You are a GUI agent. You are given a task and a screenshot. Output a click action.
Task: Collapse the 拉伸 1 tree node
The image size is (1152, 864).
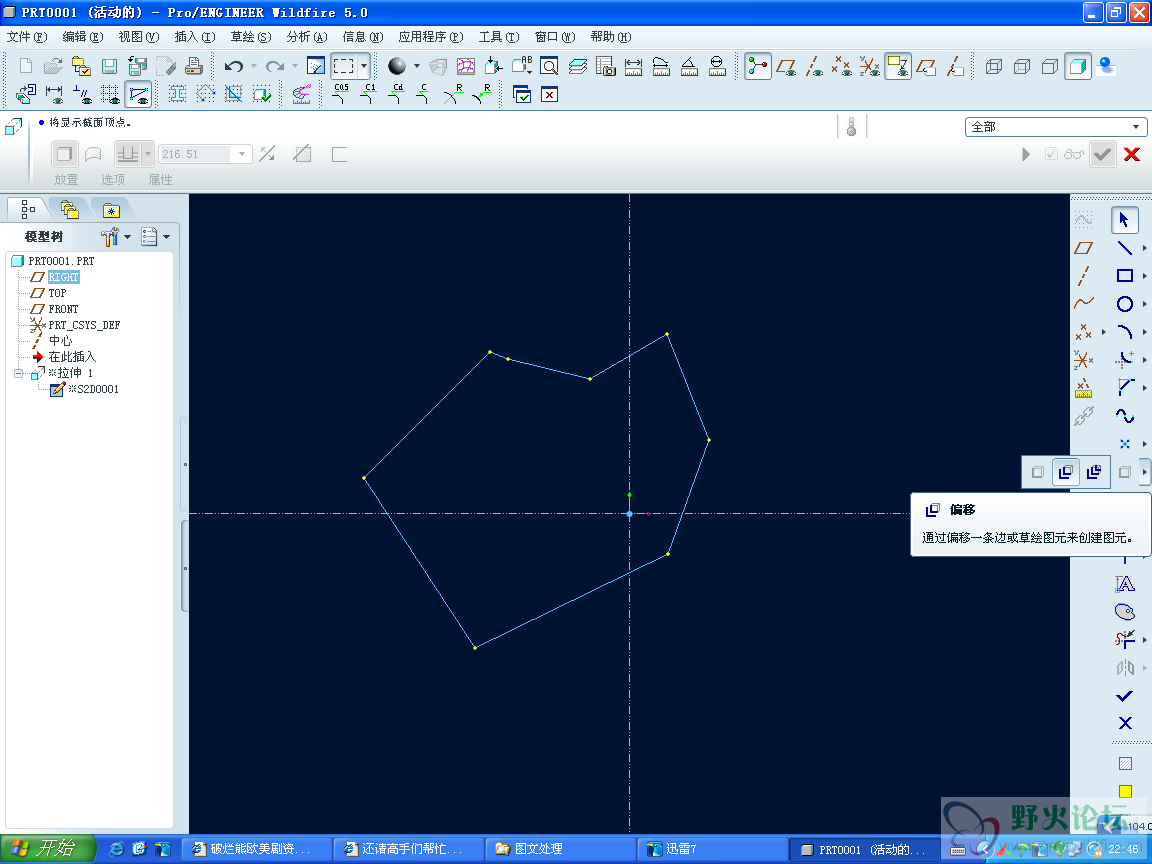tap(18, 373)
